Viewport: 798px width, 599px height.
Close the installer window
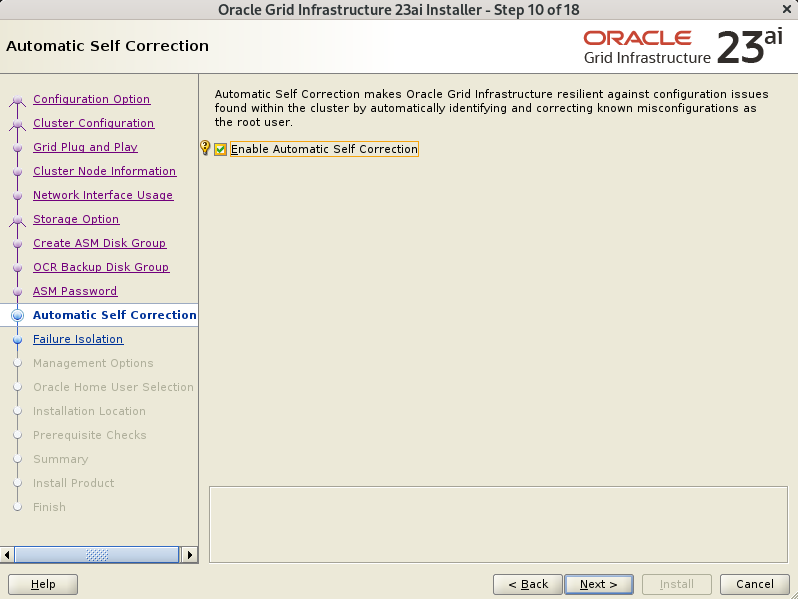point(787,9)
